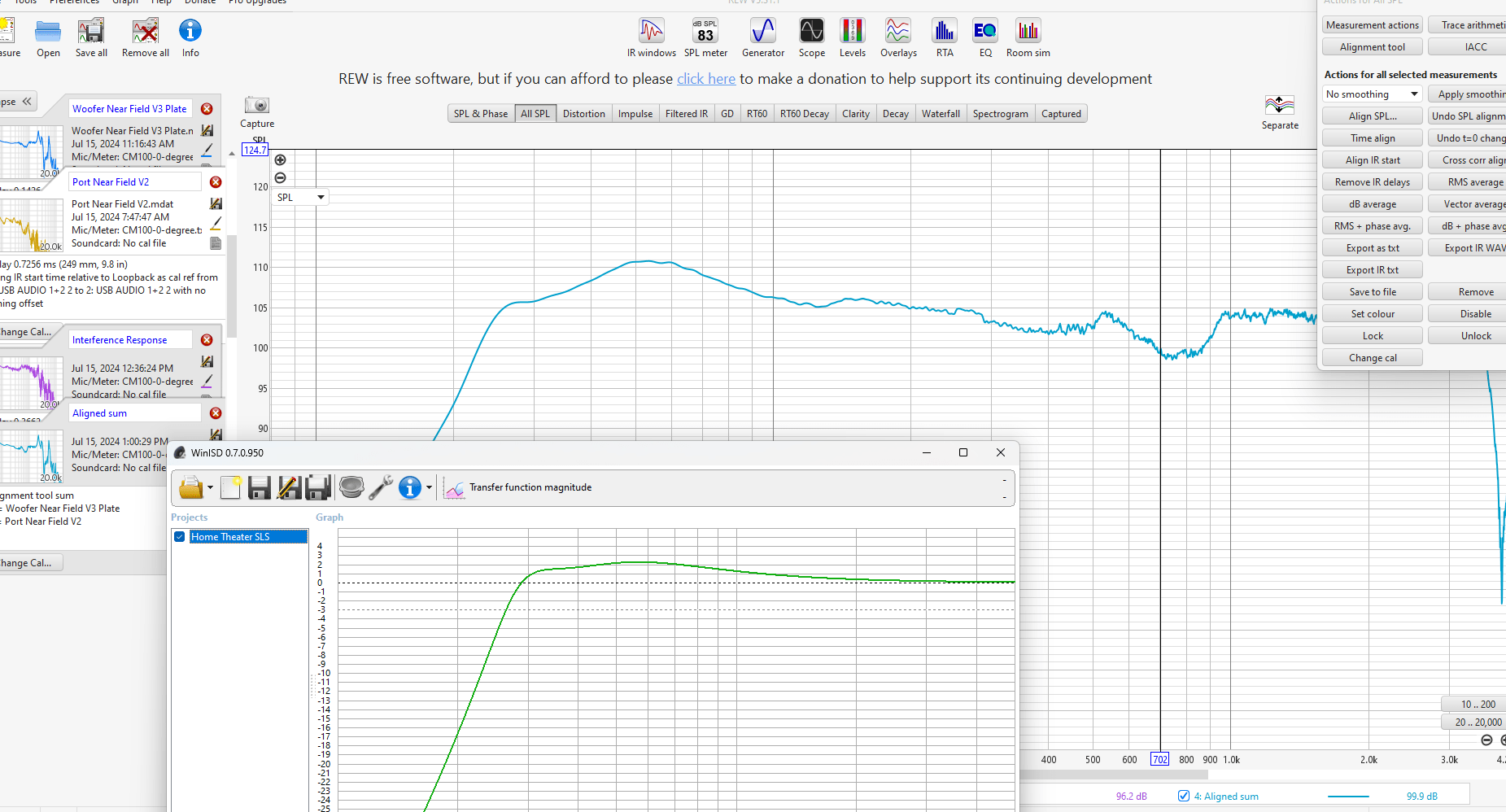Select the Interference Response name field
This screenshot has width=1506, height=812.
[130, 340]
